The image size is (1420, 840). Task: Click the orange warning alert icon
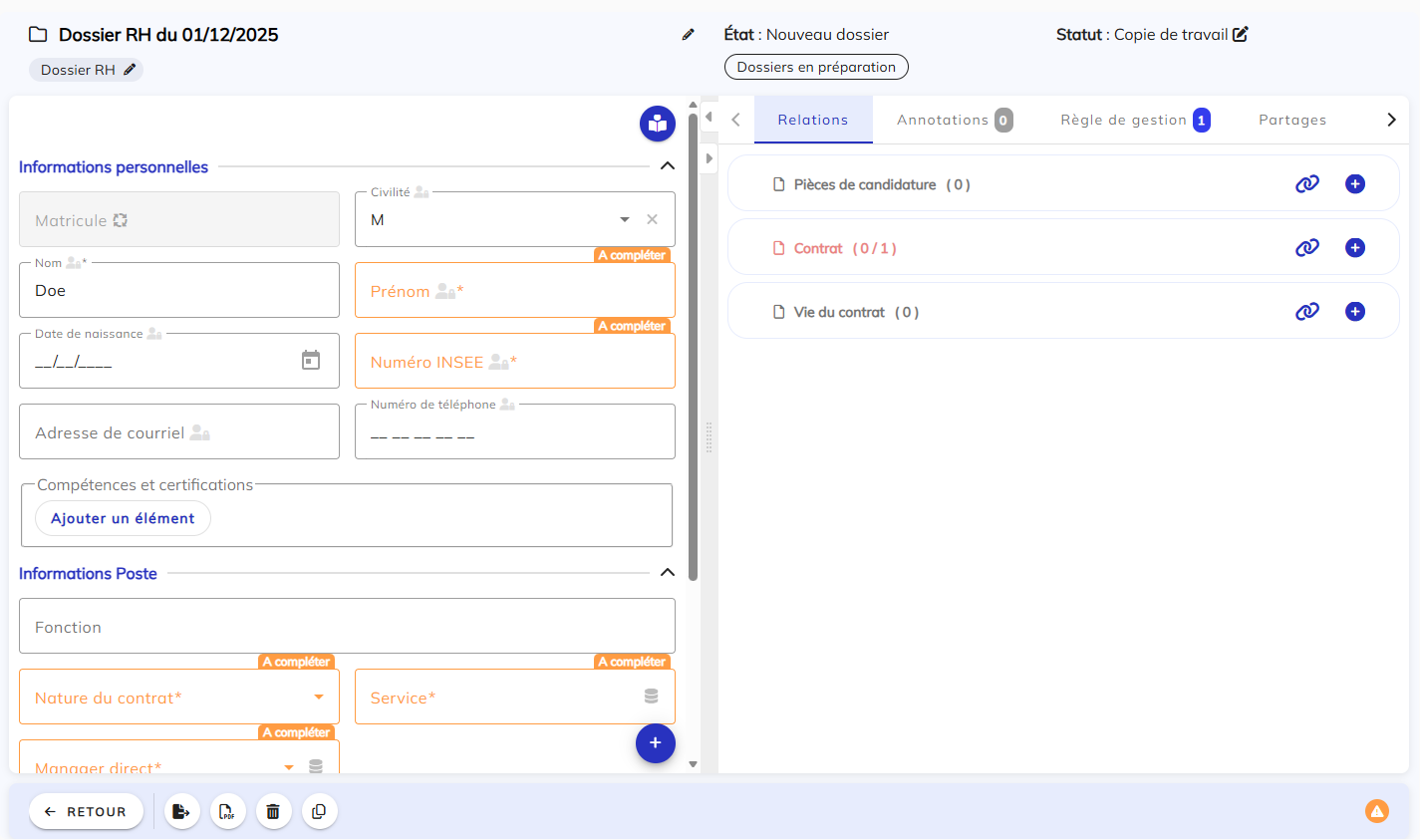[1376, 811]
